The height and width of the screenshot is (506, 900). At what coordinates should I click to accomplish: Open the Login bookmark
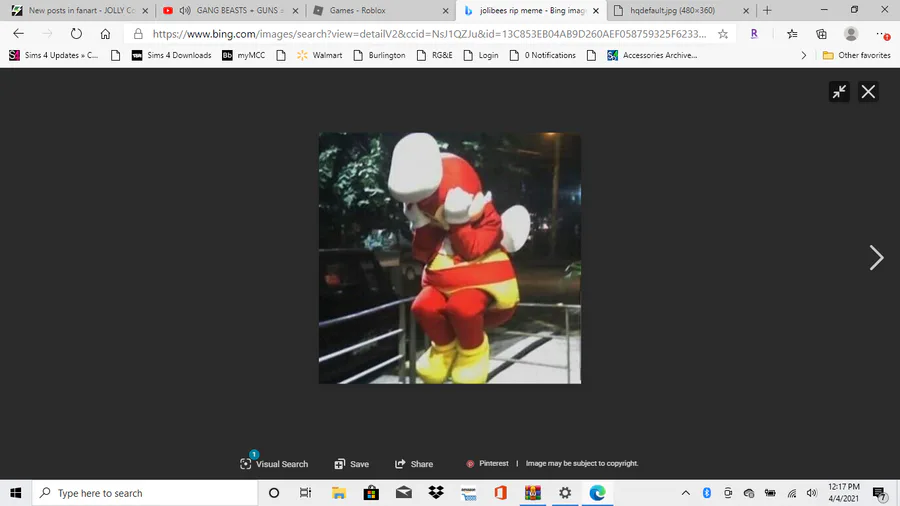481,55
